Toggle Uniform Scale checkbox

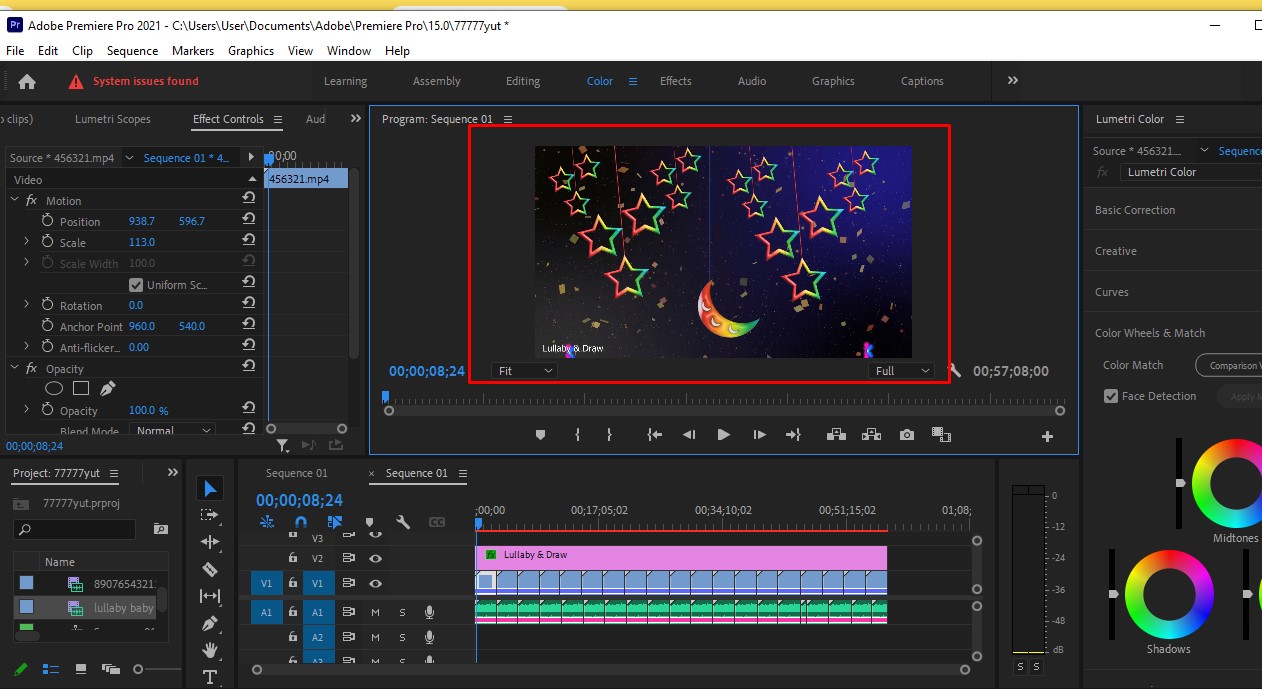click(136, 285)
